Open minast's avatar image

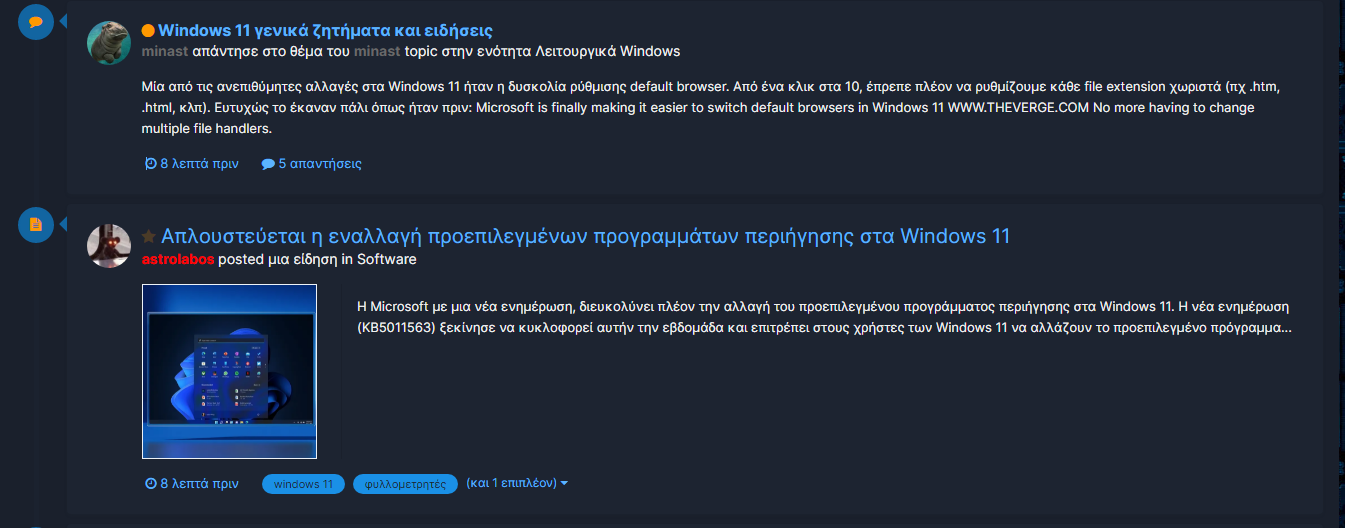click(x=109, y=43)
